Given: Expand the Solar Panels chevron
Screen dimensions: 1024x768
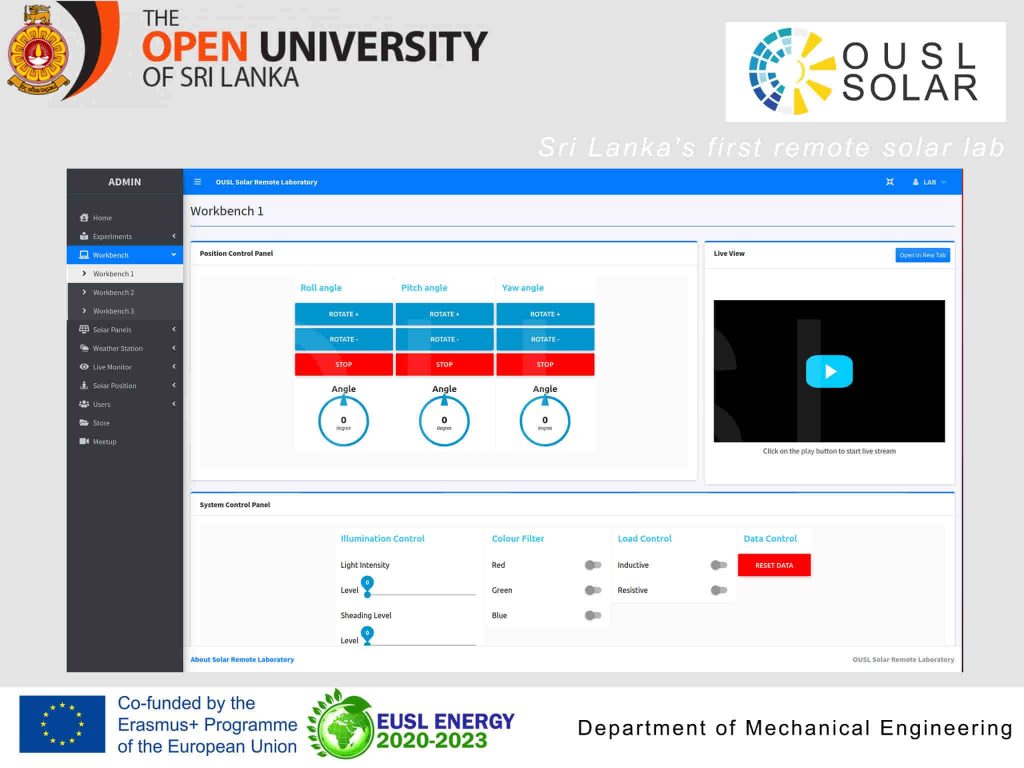Looking at the screenshot, I should click(x=174, y=330).
